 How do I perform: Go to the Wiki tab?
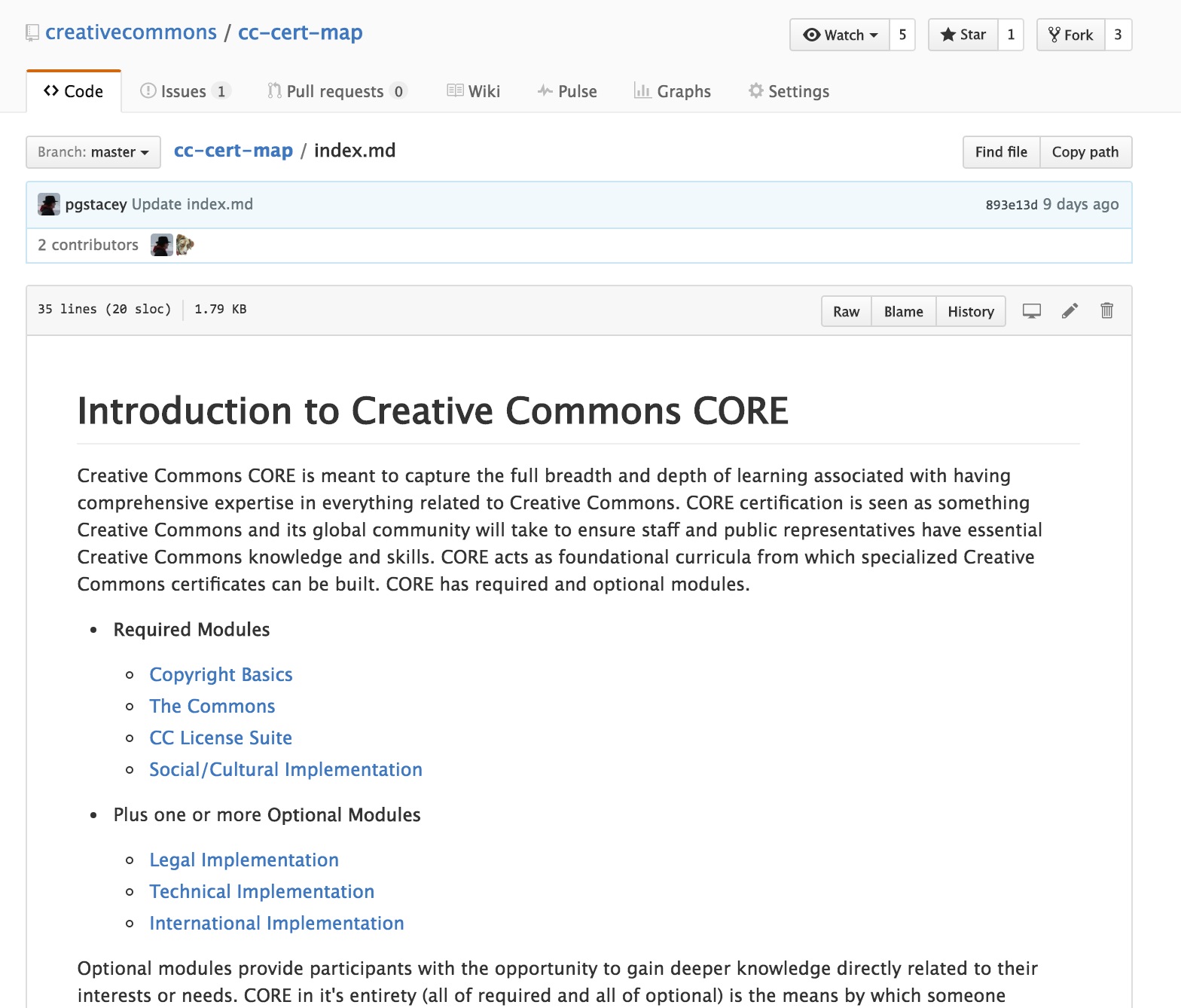474,91
